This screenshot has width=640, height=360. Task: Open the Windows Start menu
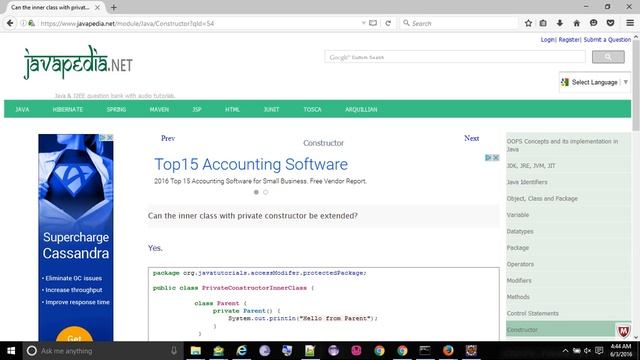click(11, 351)
